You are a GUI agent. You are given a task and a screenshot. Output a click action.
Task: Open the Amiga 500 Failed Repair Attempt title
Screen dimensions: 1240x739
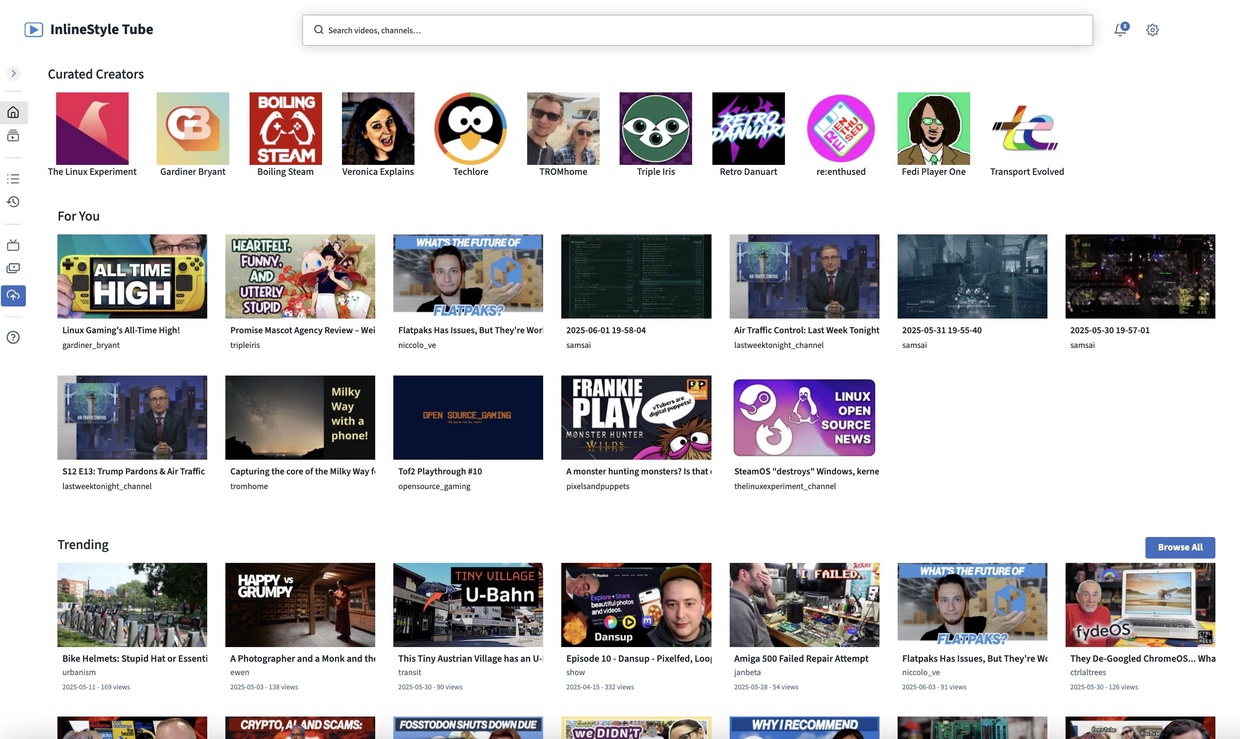point(801,659)
